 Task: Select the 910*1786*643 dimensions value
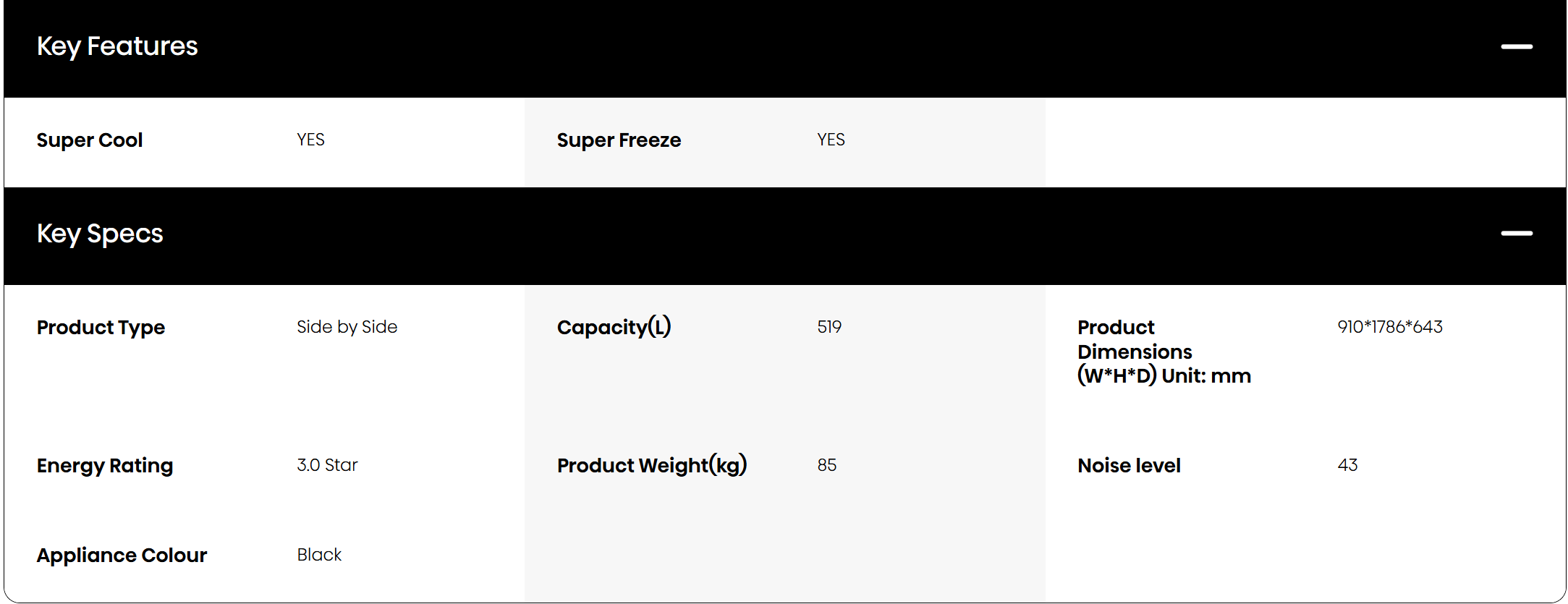tap(1389, 327)
